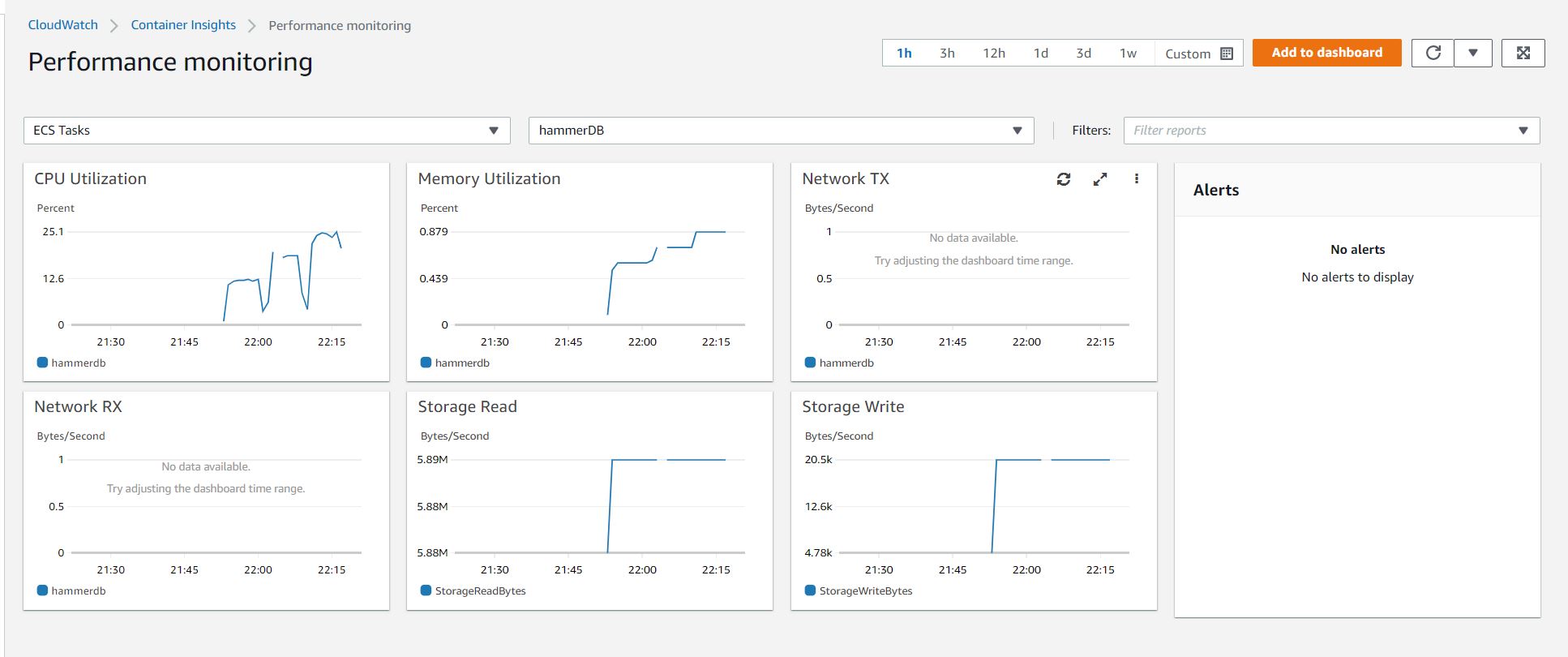Image resolution: width=1568 pixels, height=657 pixels.
Task: Enlarge the Network TX graph
Action: click(x=1099, y=179)
